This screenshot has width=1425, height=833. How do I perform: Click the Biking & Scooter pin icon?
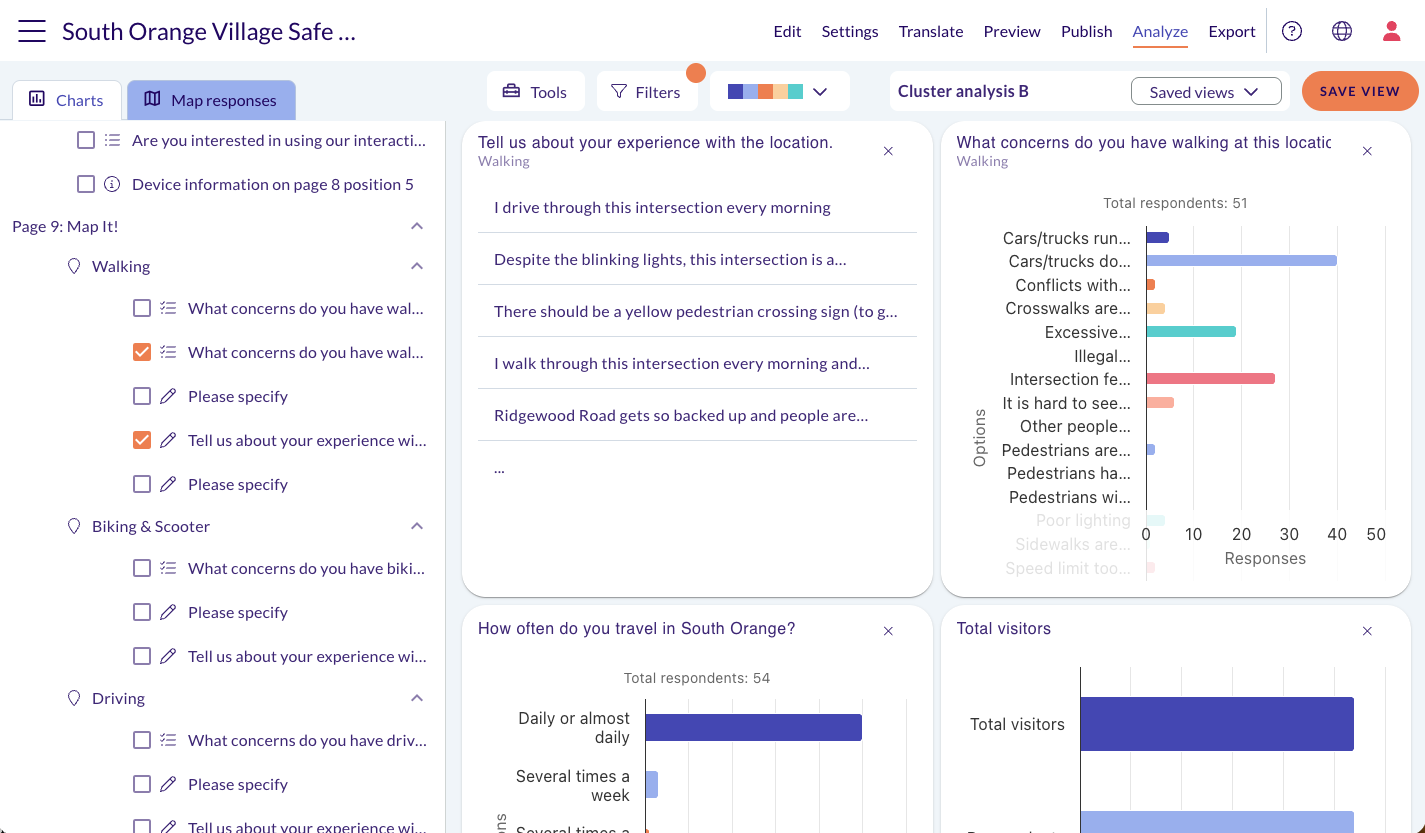pyautogui.click(x=73, y=526)
